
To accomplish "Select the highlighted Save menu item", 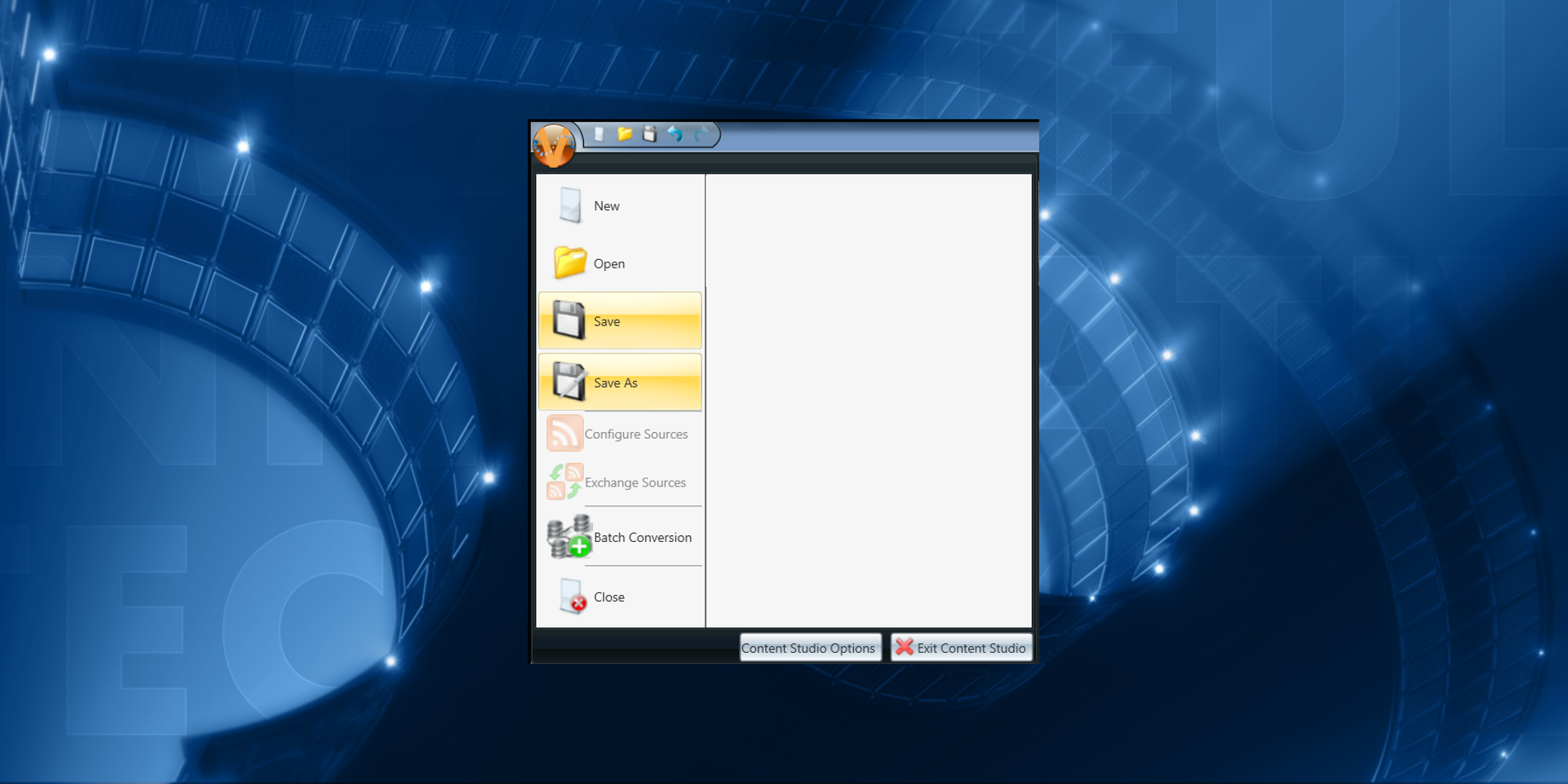I will 620,320.
